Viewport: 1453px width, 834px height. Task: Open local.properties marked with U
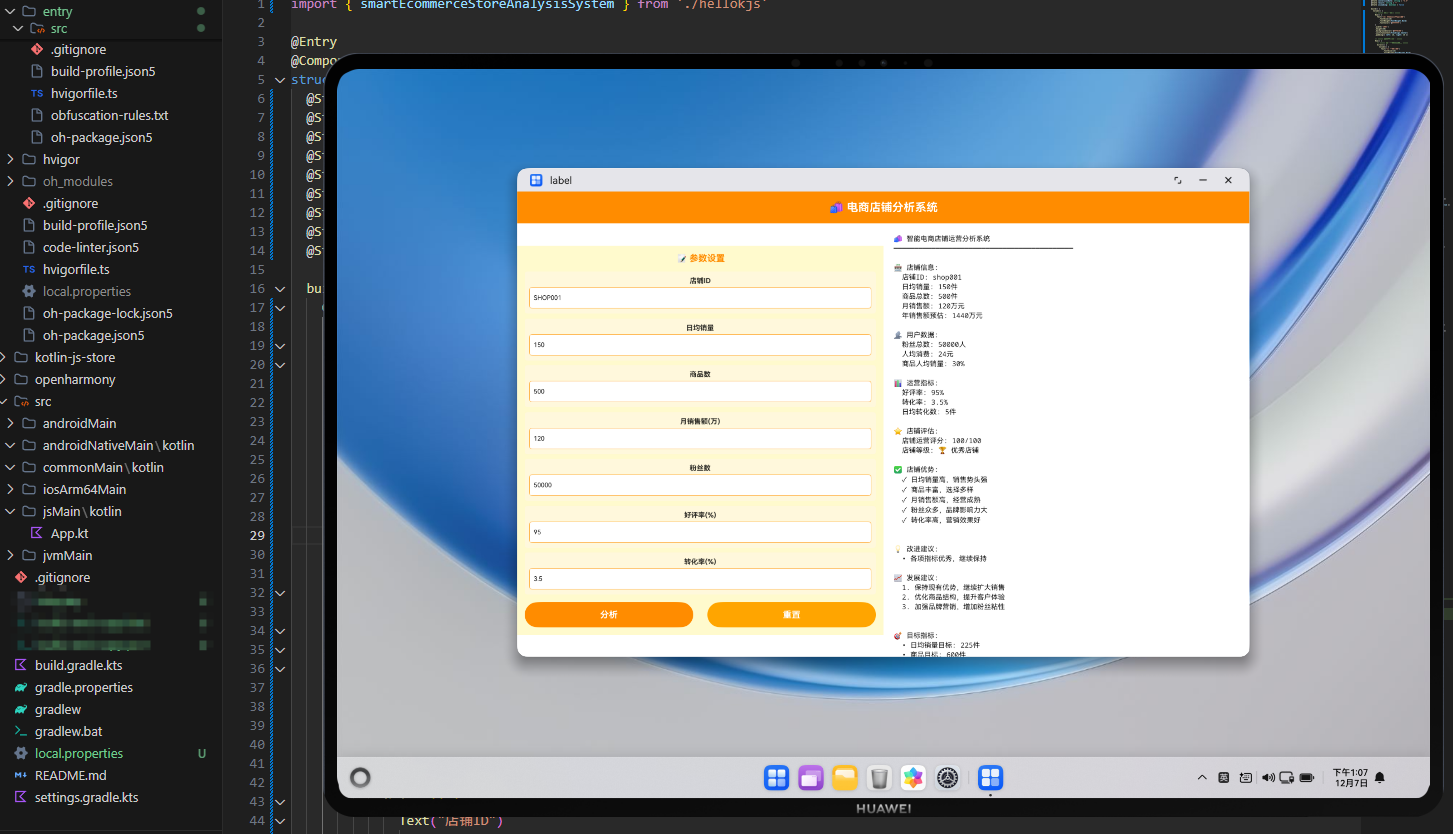pos(79,753)
